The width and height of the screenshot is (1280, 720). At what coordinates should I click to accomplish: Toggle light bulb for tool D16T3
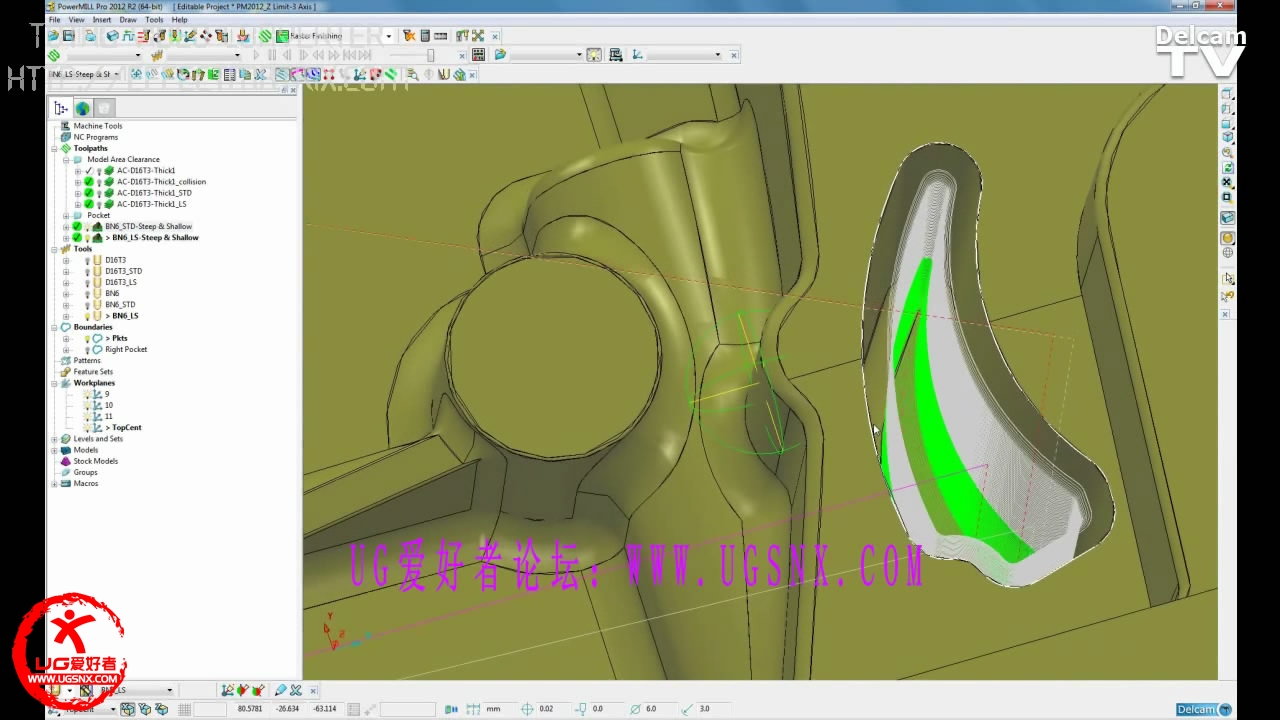pos(87,260)
